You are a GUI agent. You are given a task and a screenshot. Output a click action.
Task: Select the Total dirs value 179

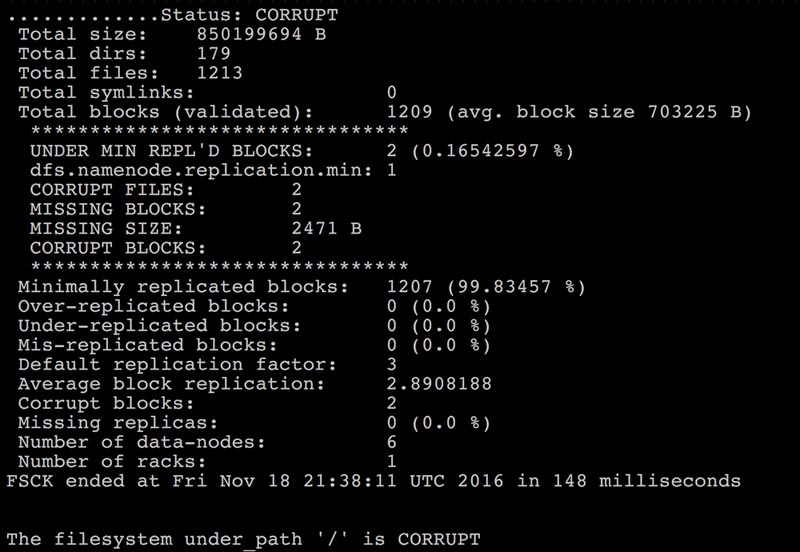(214, 54)
